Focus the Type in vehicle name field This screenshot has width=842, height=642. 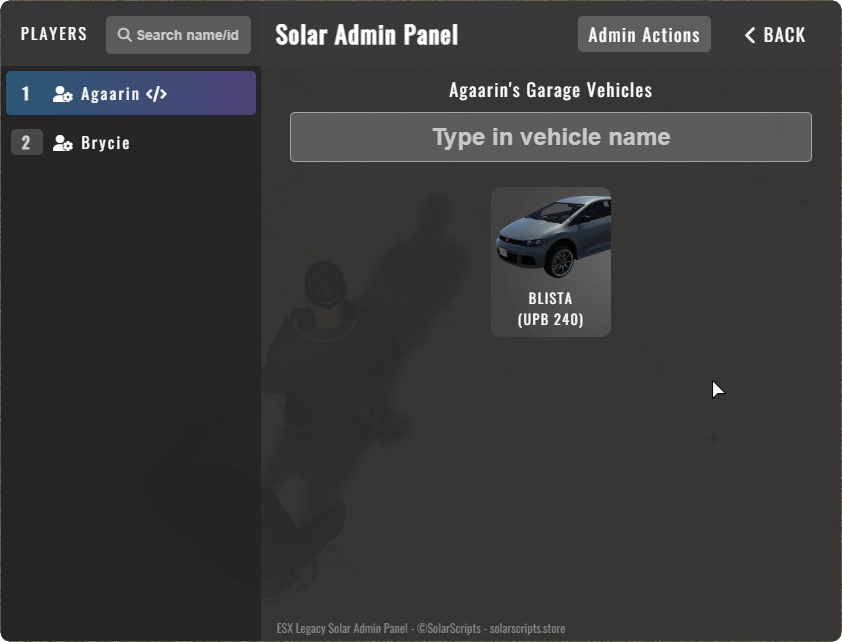pyautogui.click(x=551, y=137)
